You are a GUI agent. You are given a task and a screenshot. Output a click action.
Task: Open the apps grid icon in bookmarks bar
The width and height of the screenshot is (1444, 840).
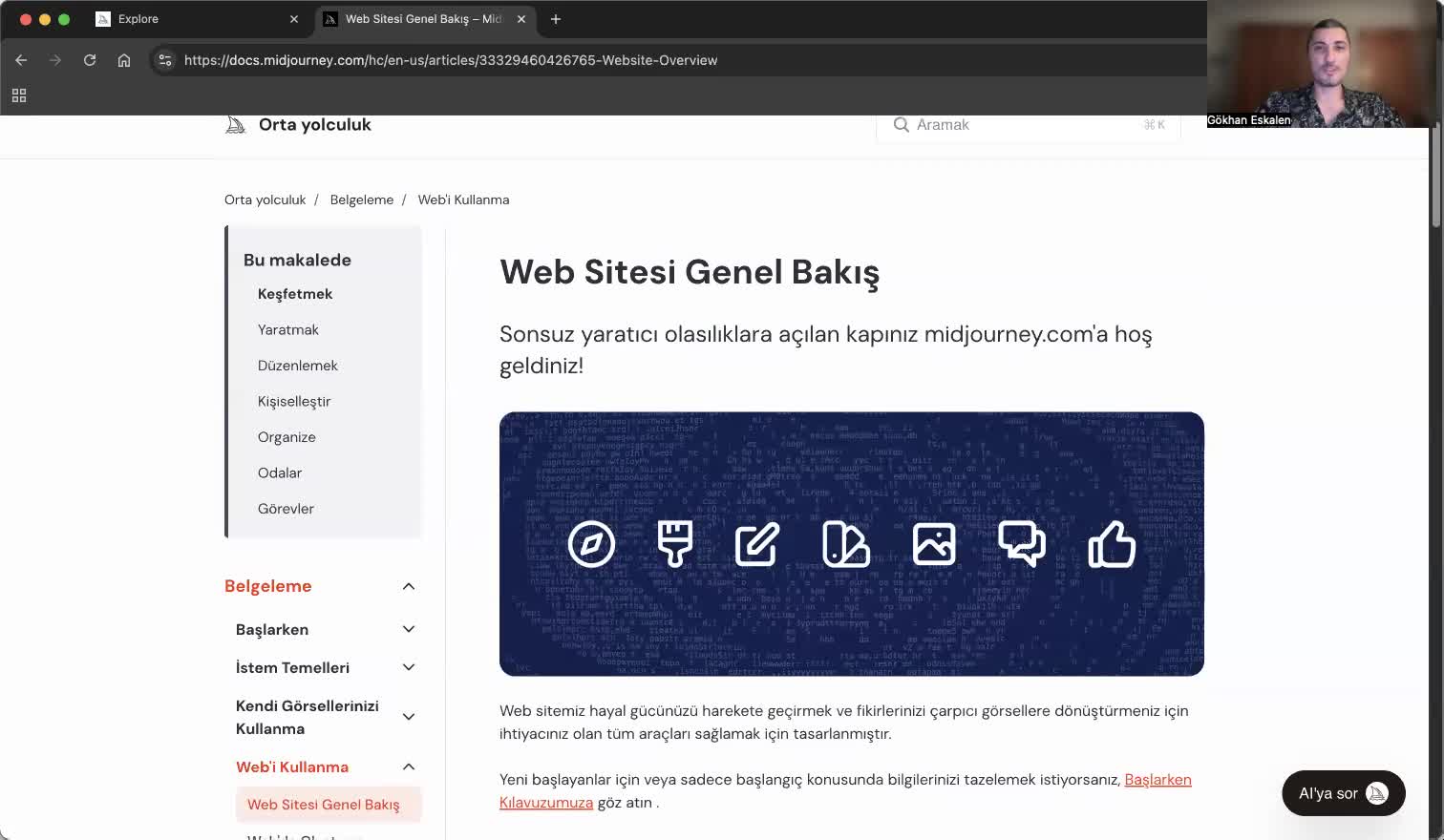(x=19, y=95)
